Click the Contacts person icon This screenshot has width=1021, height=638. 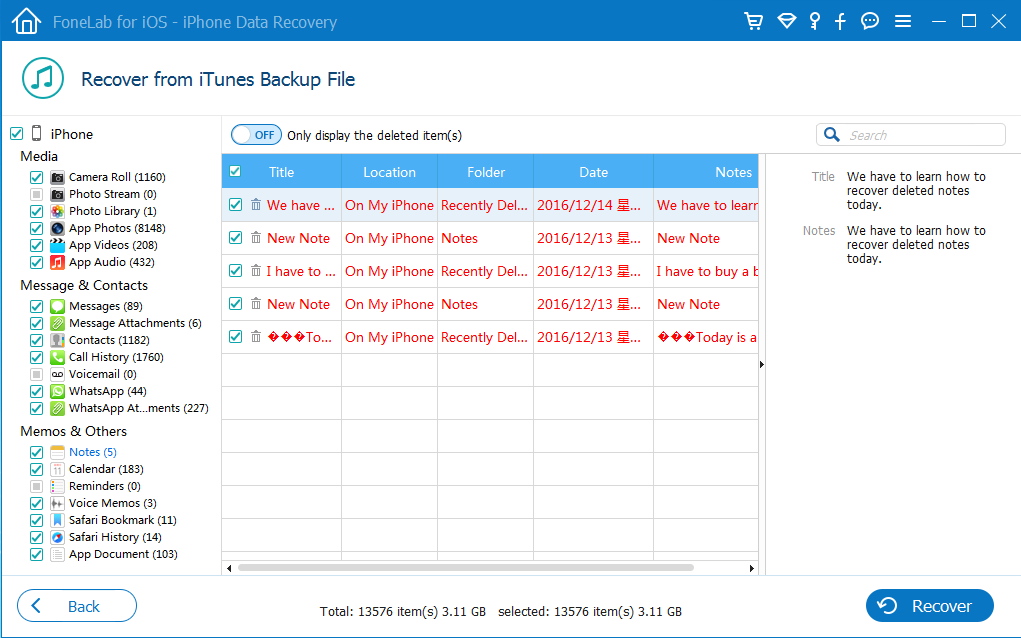click(57, 340)
